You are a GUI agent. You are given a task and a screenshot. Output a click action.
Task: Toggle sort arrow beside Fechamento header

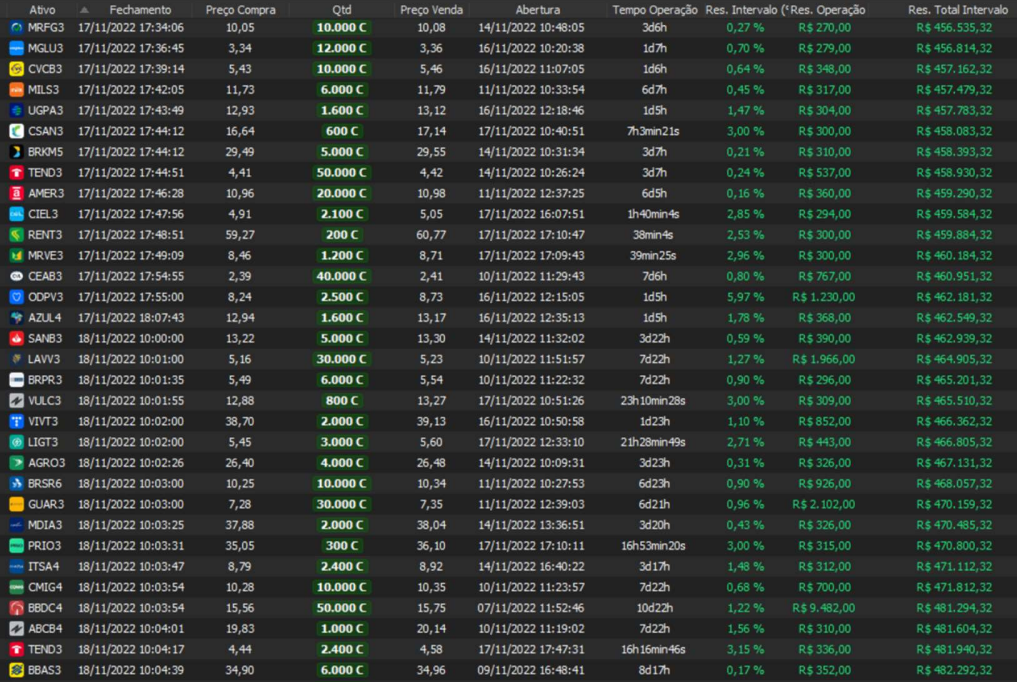pos(84,10)
